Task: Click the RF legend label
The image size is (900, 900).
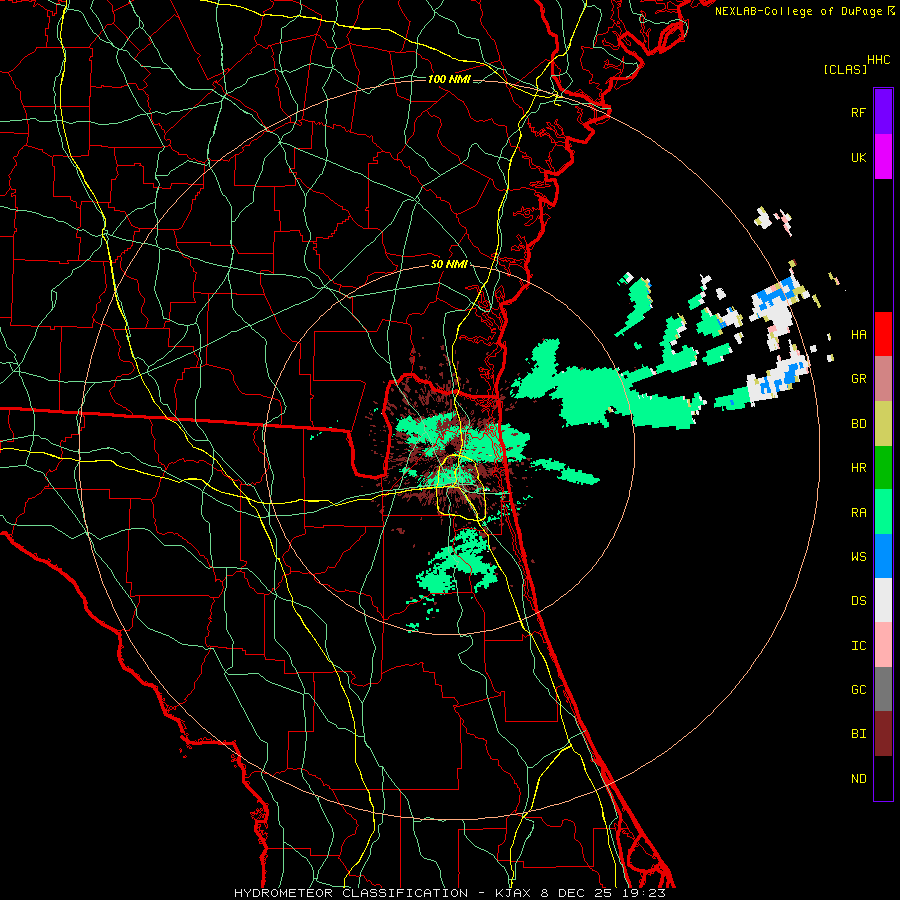Action: (858, 112)
